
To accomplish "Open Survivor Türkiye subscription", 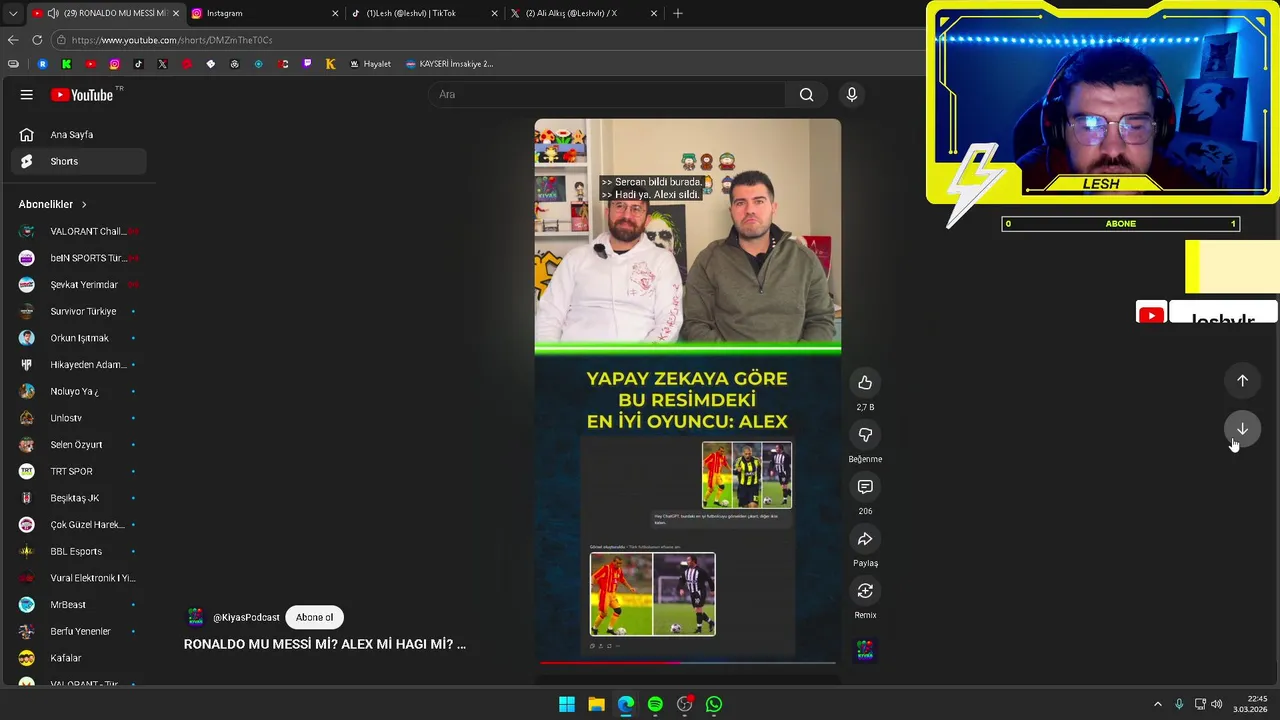I will point(78,311).
